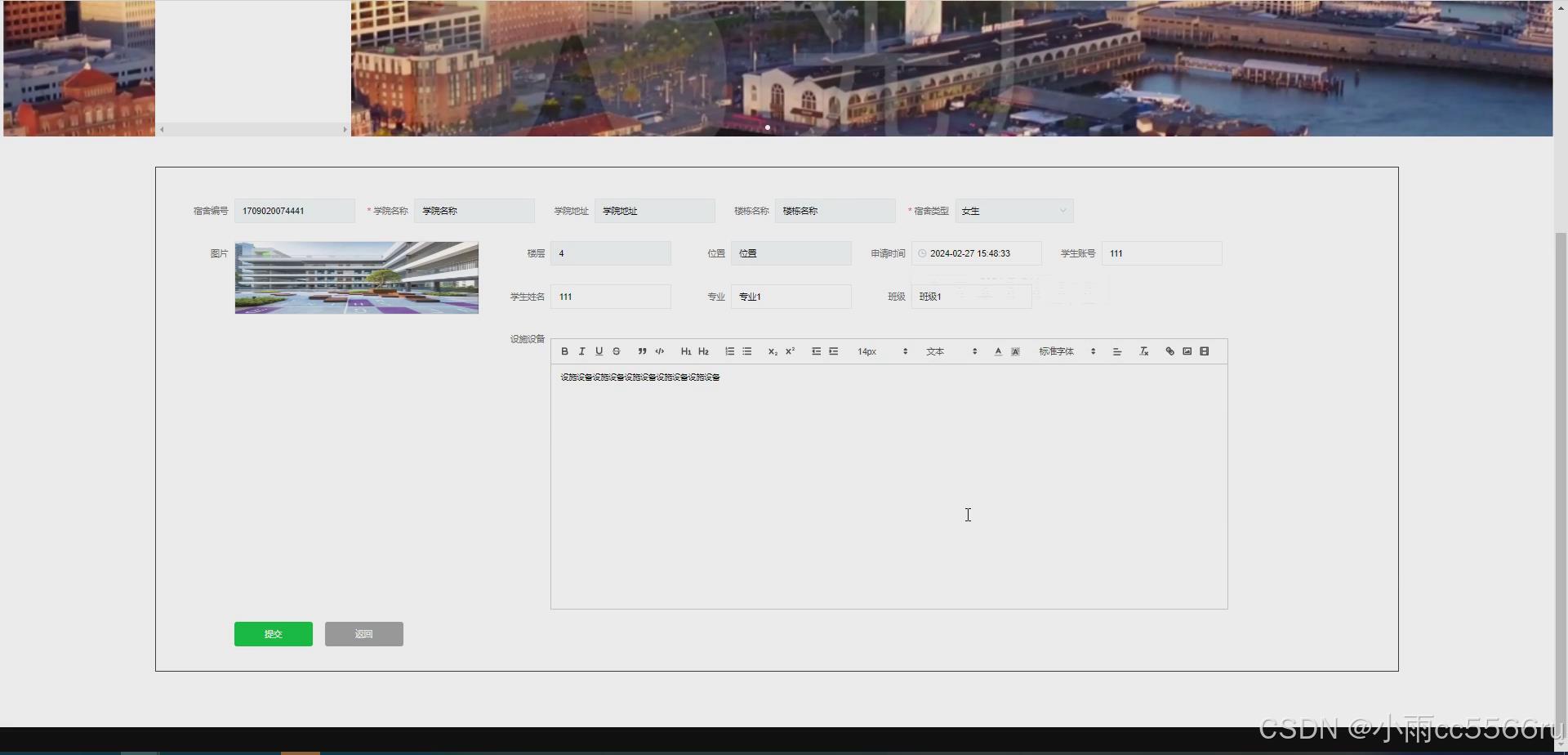Apply superscript formatting

(790, 351)
